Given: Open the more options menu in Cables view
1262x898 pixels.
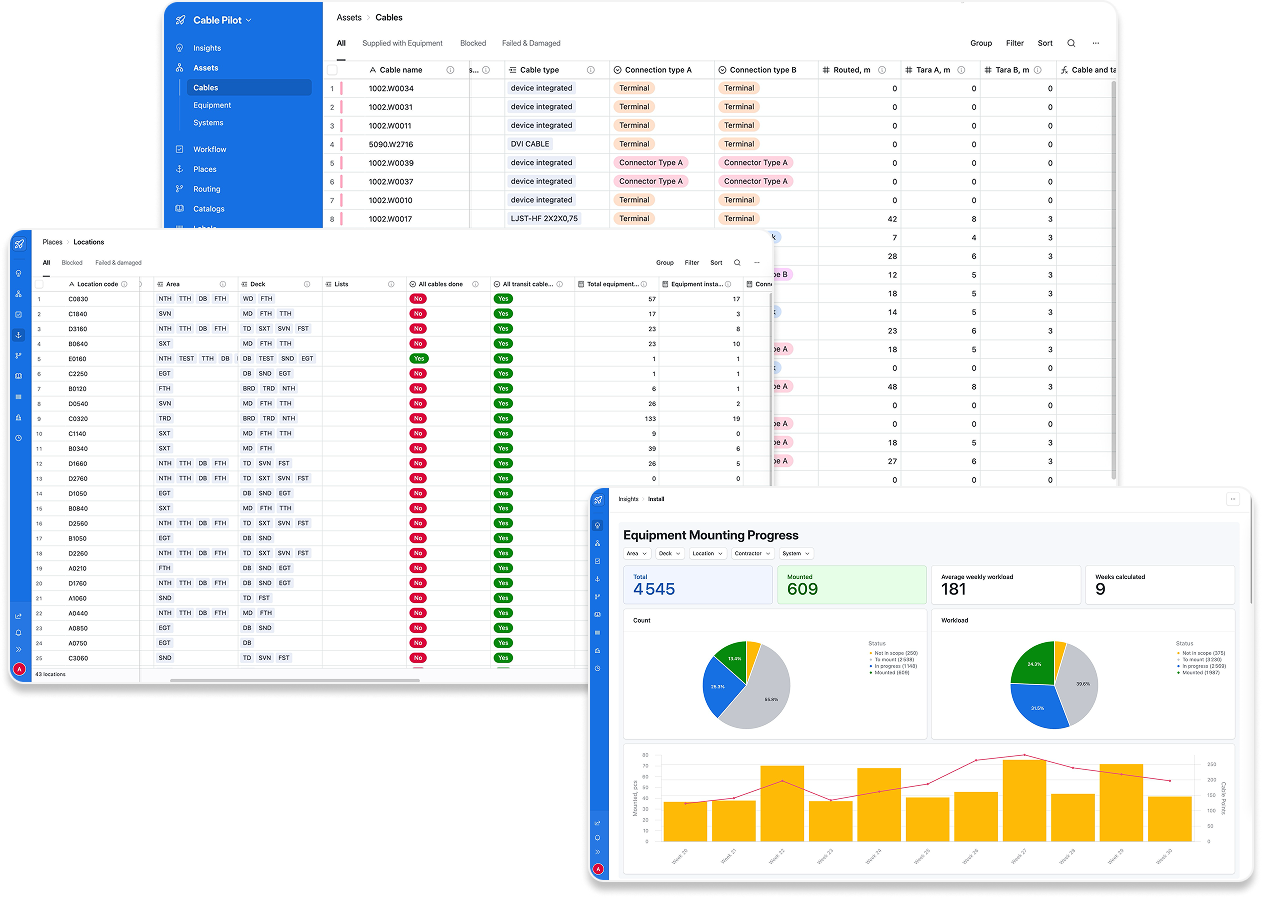Looking at the screenshot, I should point(1096,43).
